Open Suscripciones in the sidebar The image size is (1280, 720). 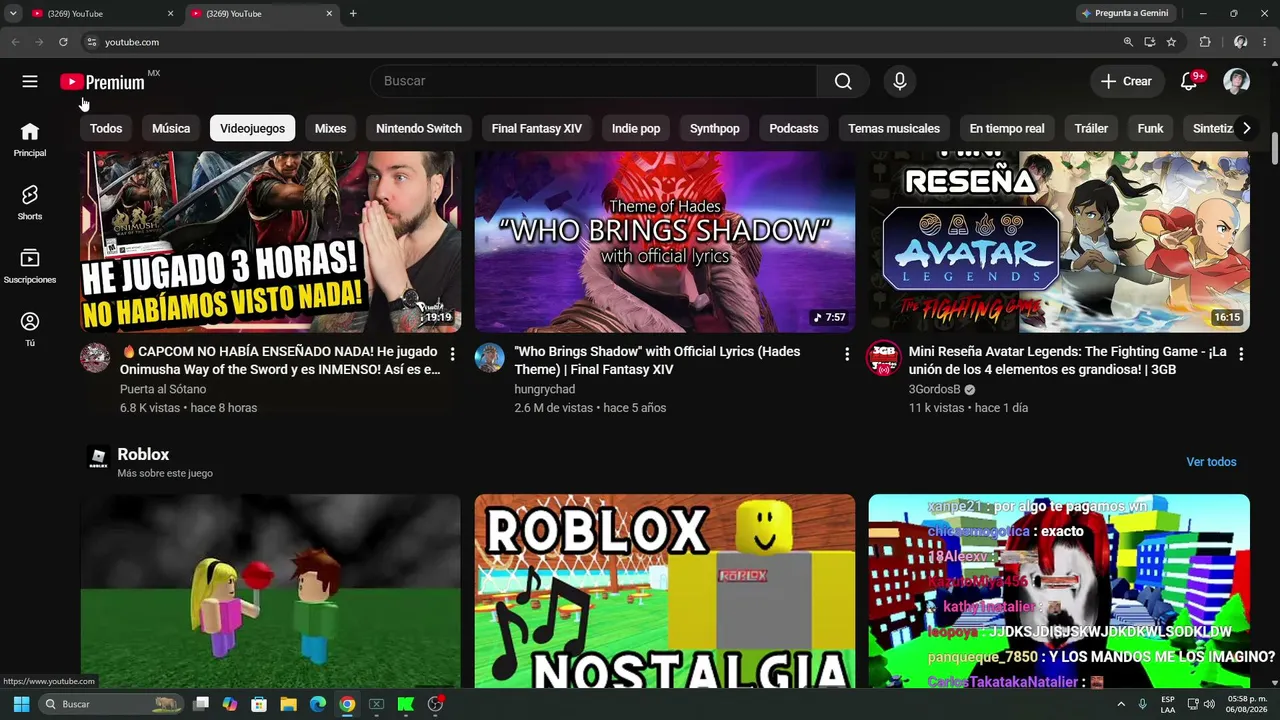coord(30,265)
